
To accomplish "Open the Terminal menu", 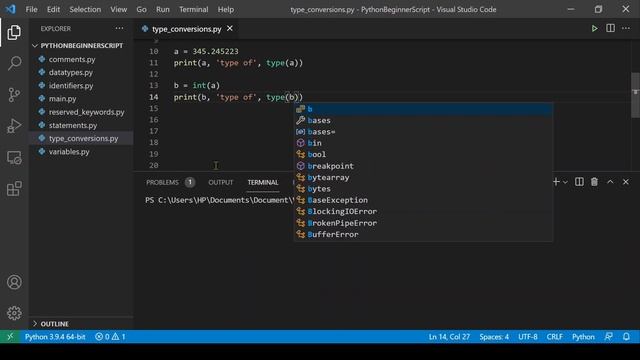I will click(193, 9).
